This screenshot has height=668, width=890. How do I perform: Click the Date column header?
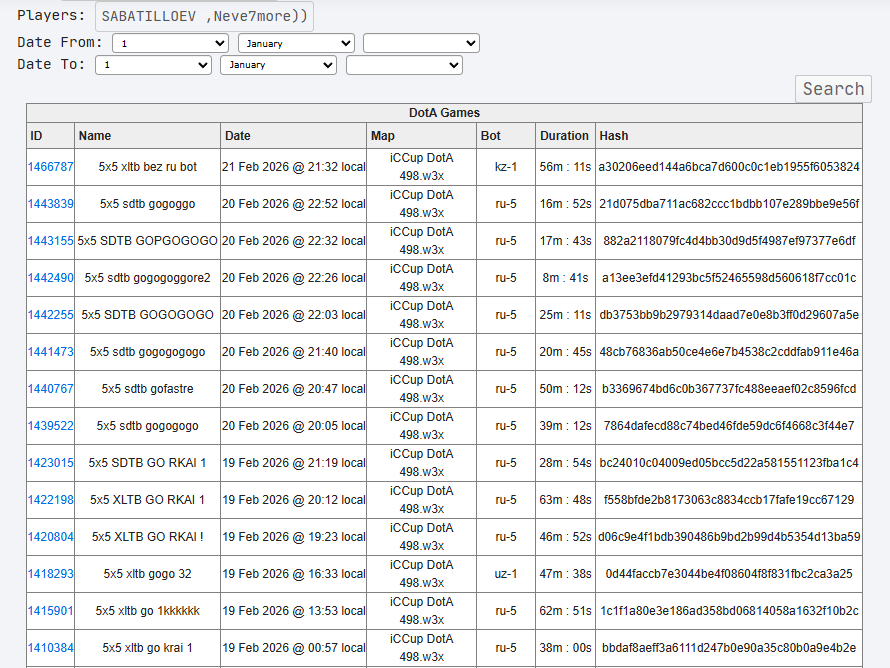(x=293, y=136)
